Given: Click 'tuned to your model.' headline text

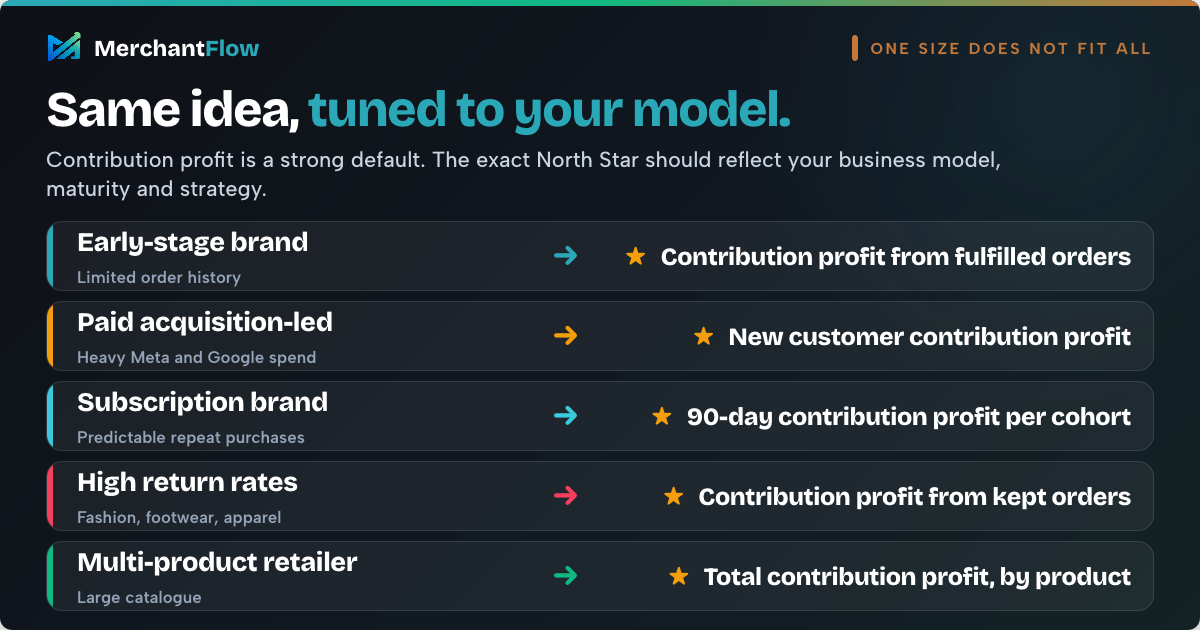Looking at the screenshot, I should click(549, 110).
